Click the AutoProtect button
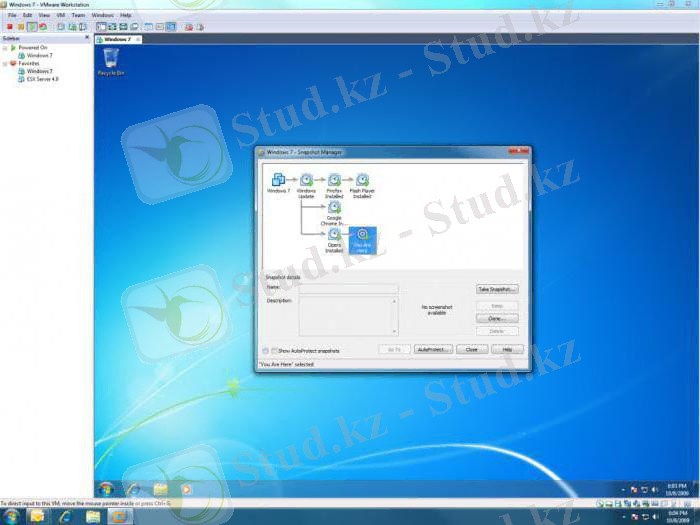Image resolution: width=700 pixels, height=525 pixels. point(433,350)
